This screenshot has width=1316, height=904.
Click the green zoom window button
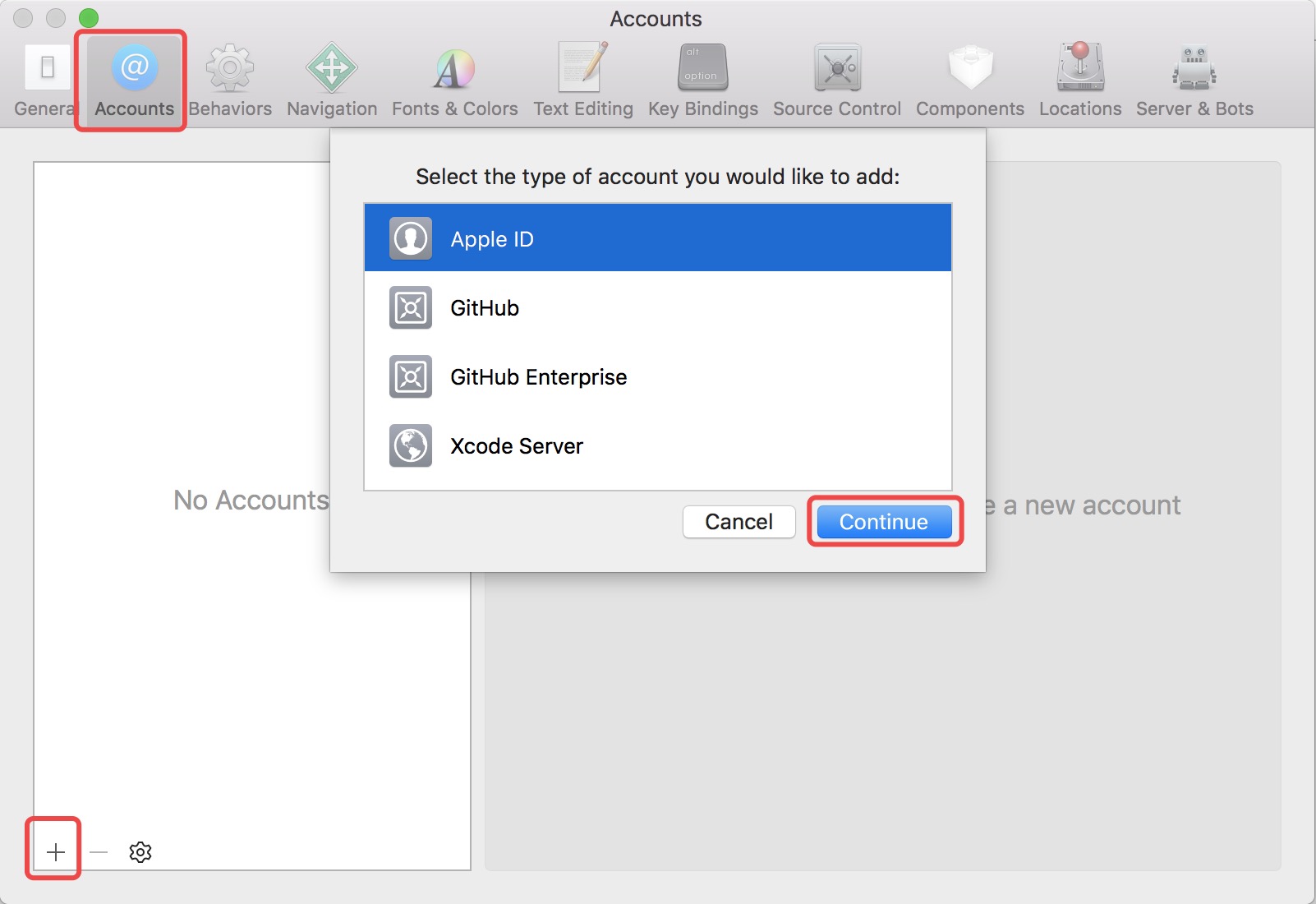88,17
